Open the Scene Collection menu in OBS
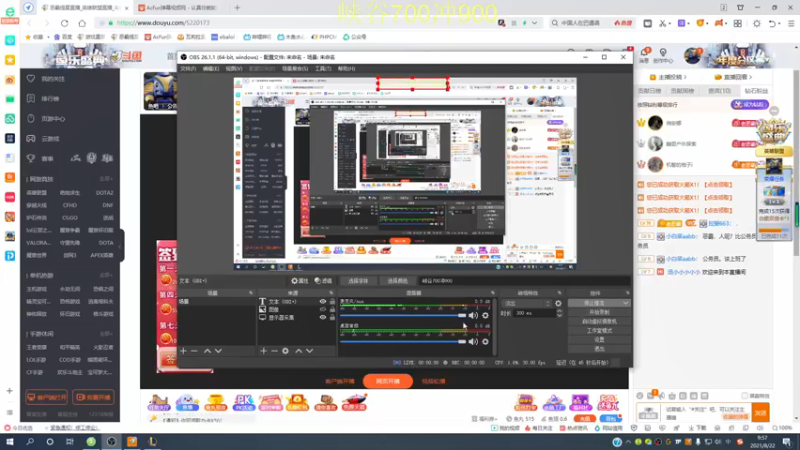The width and height of the screenshot is (800, 450). tap(295, 68)
